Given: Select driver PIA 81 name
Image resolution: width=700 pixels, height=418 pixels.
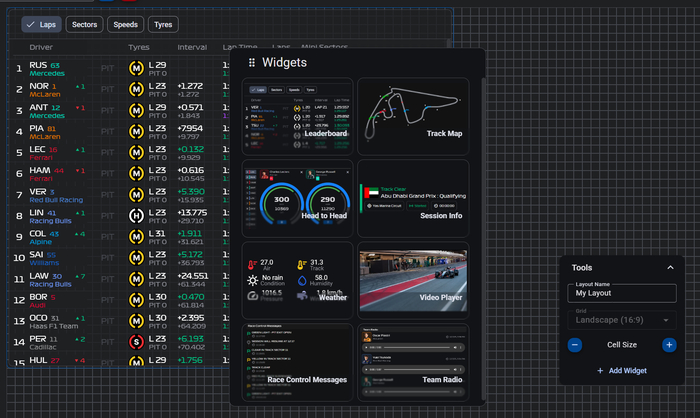Looking at the screenshot, I should pyautogui.click(x=42, y=128).
